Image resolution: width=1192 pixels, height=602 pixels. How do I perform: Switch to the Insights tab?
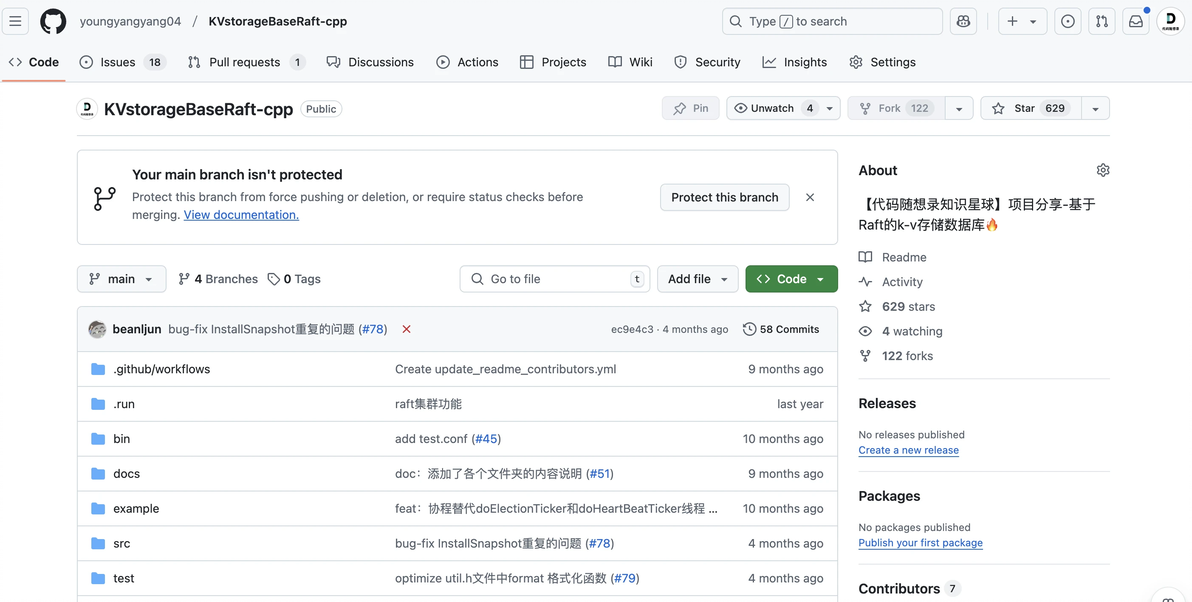794,62
